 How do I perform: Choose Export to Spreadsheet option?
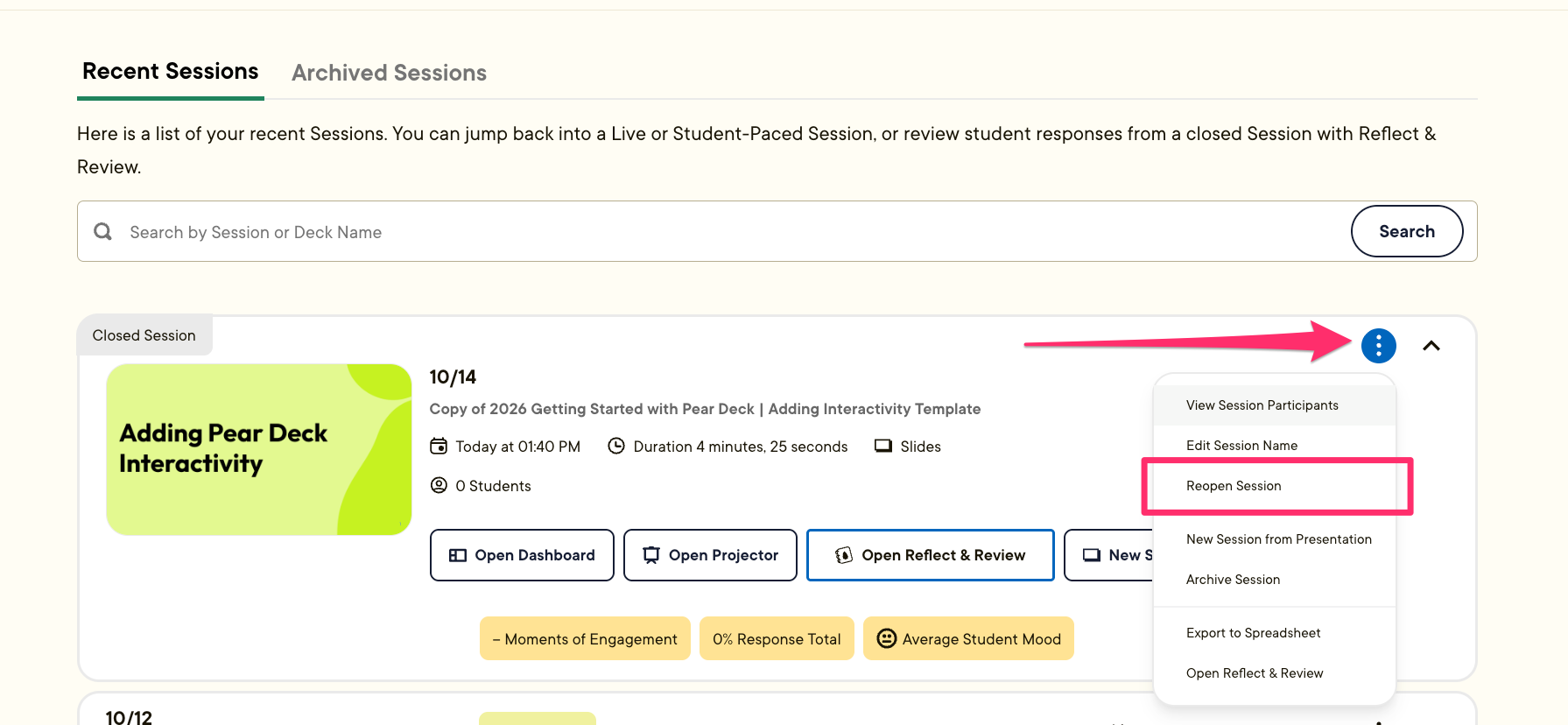click(1274, 633)
